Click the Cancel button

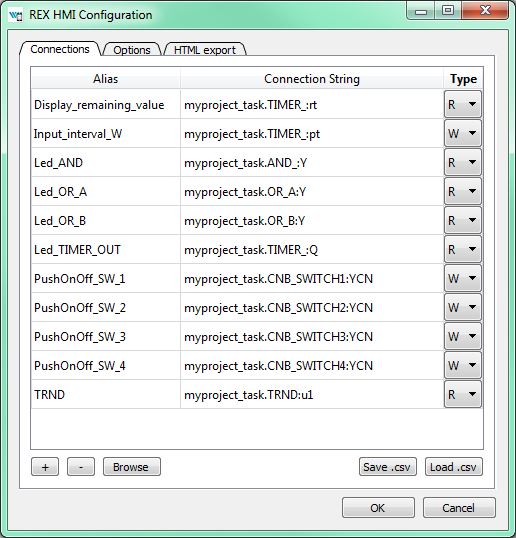[459, 507]
